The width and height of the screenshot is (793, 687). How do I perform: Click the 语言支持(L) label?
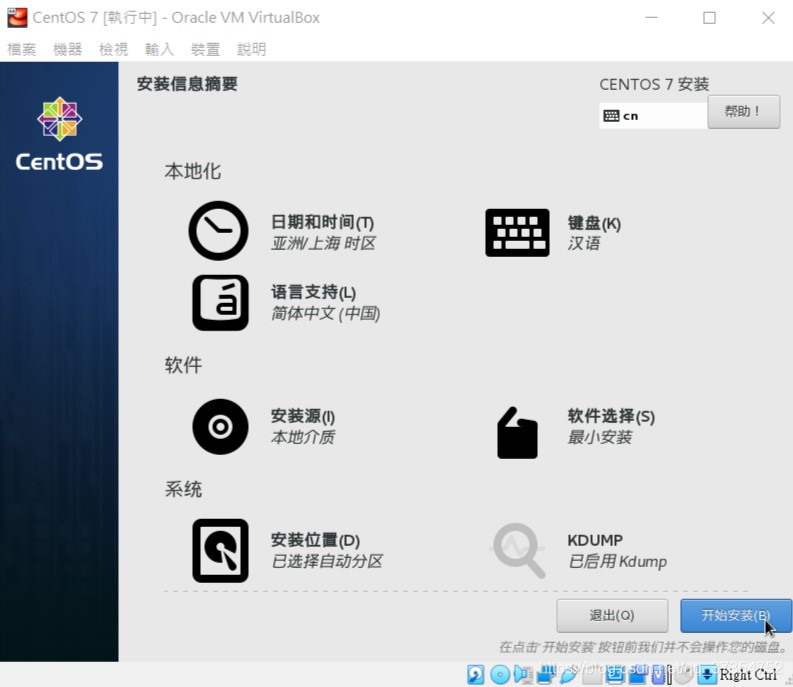(x=313, y=292)
